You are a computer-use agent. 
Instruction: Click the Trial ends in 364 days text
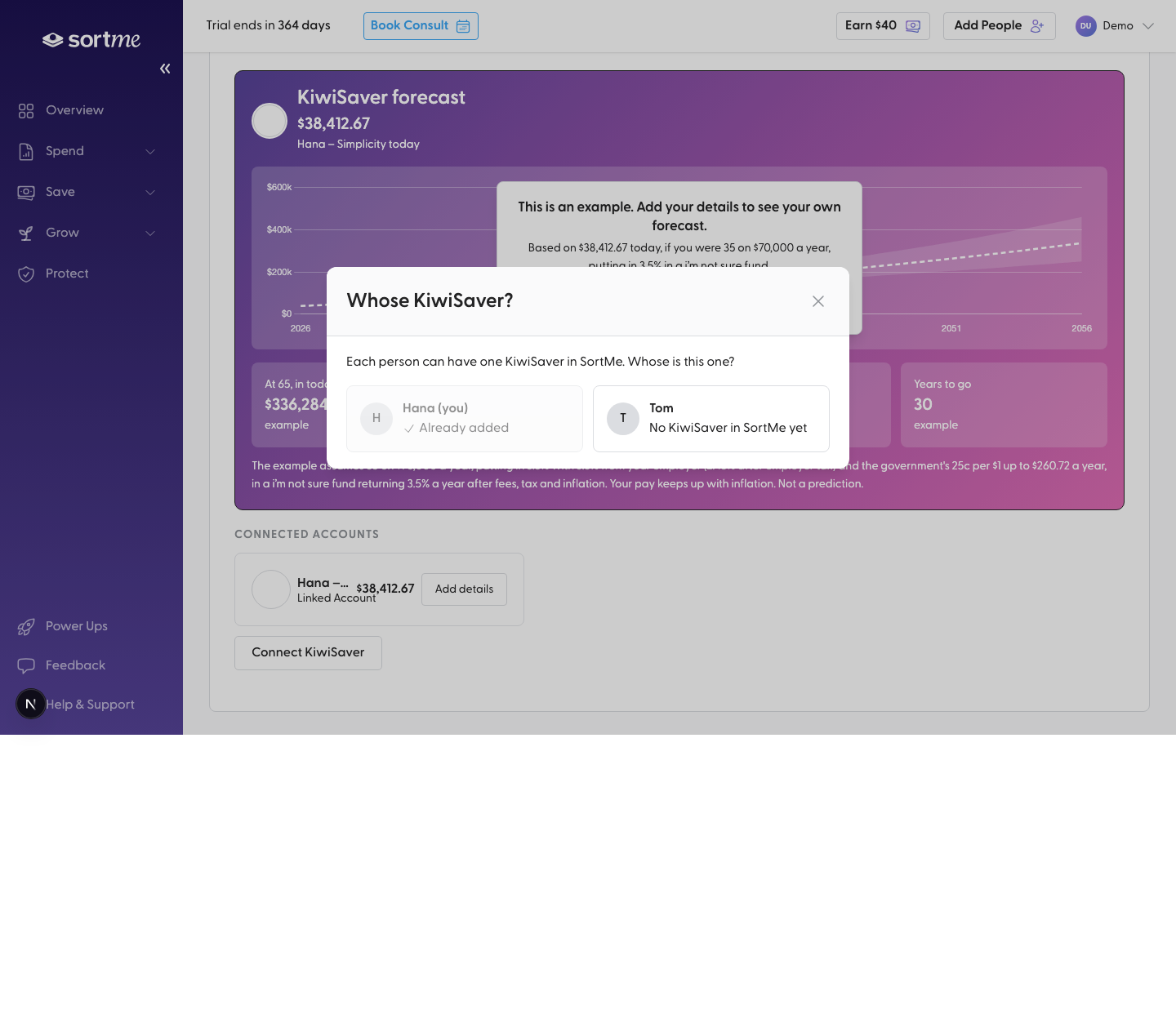[268, 25]
